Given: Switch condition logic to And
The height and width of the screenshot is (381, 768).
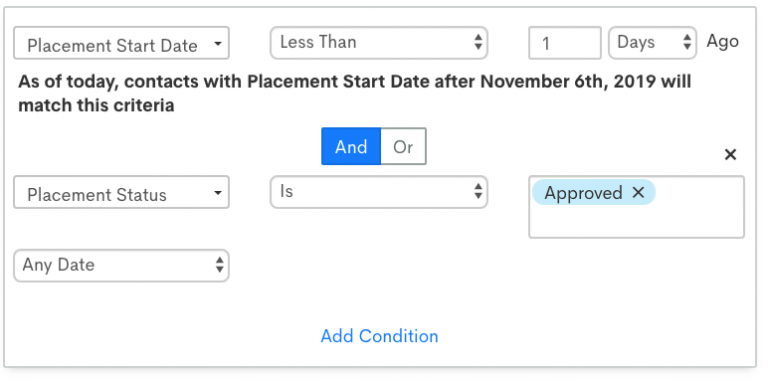Looking at the screenshot, I should click(351, 146).
